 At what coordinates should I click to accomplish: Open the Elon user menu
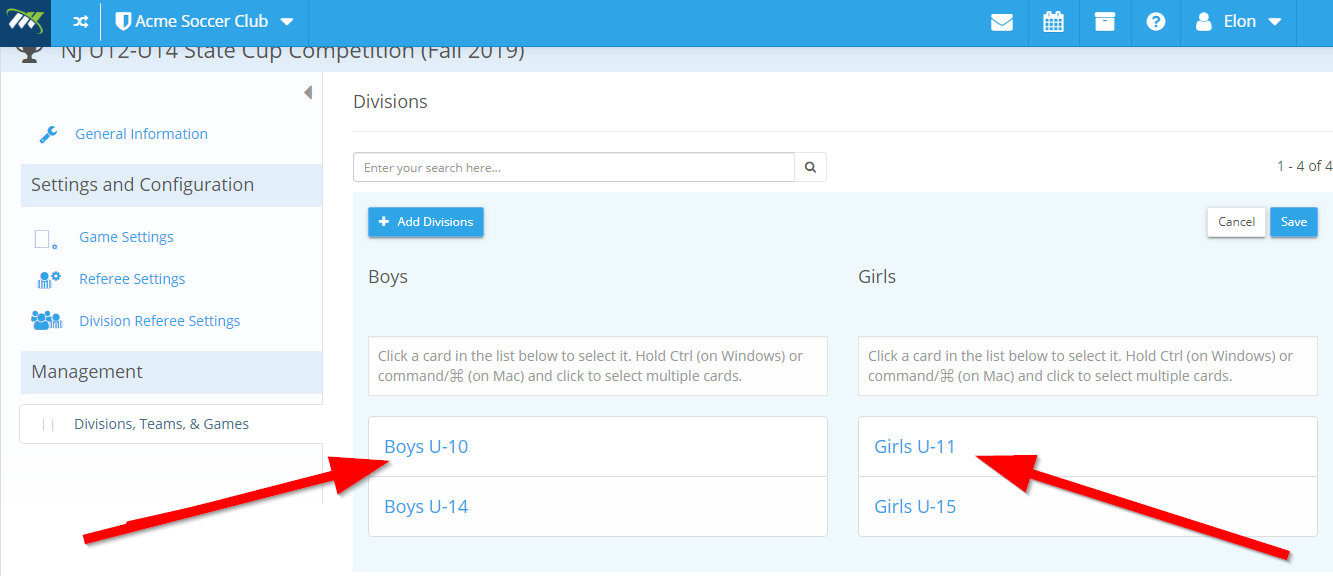click(x=1238, y=22)
